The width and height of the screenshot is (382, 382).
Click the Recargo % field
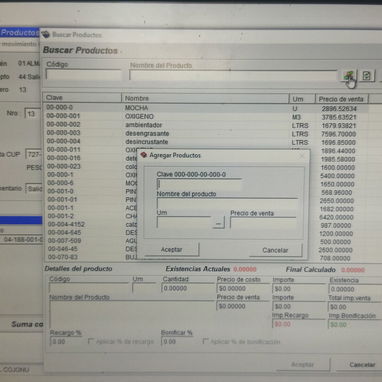[66, 341]
